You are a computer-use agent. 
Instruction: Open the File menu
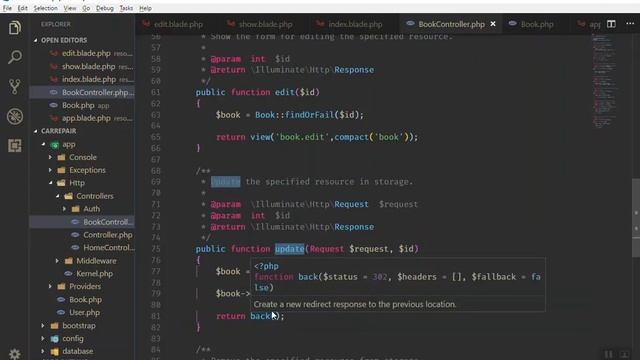tap(7, 8)
